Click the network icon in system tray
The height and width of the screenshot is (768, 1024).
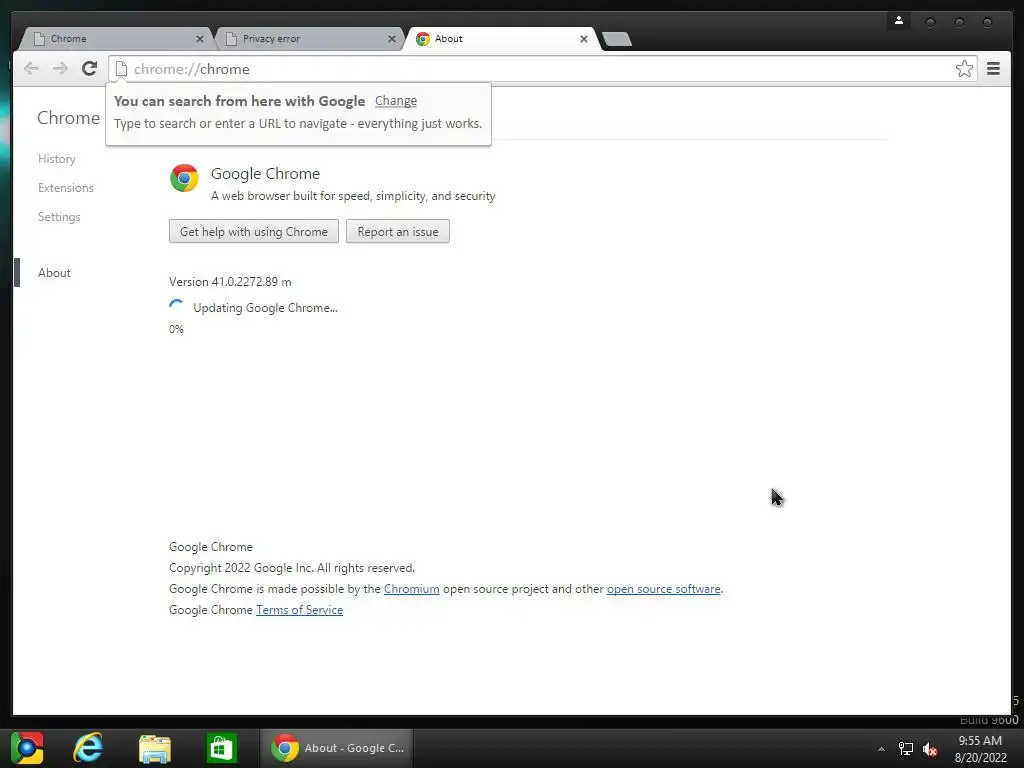906,748
